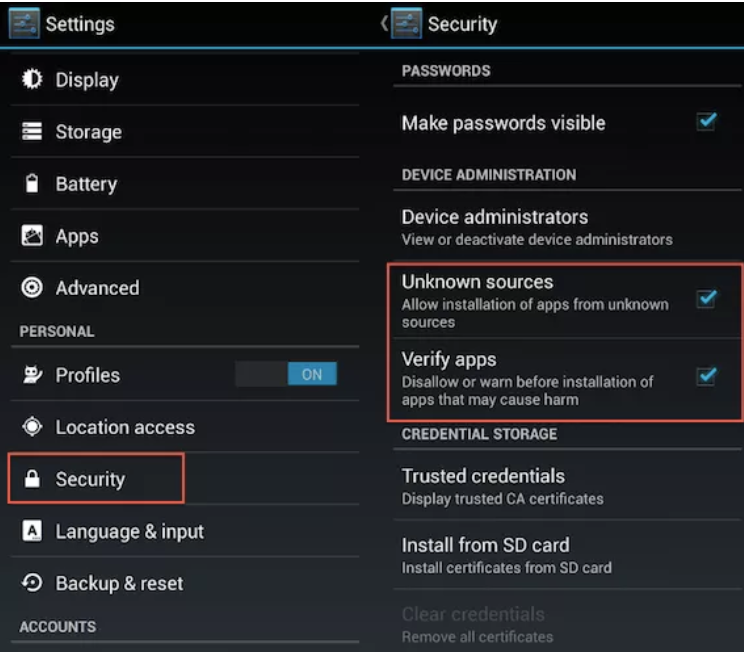Viewport: 744px width, 652px height.
Task: Open Trusted credentials
Action: (567, 486)
